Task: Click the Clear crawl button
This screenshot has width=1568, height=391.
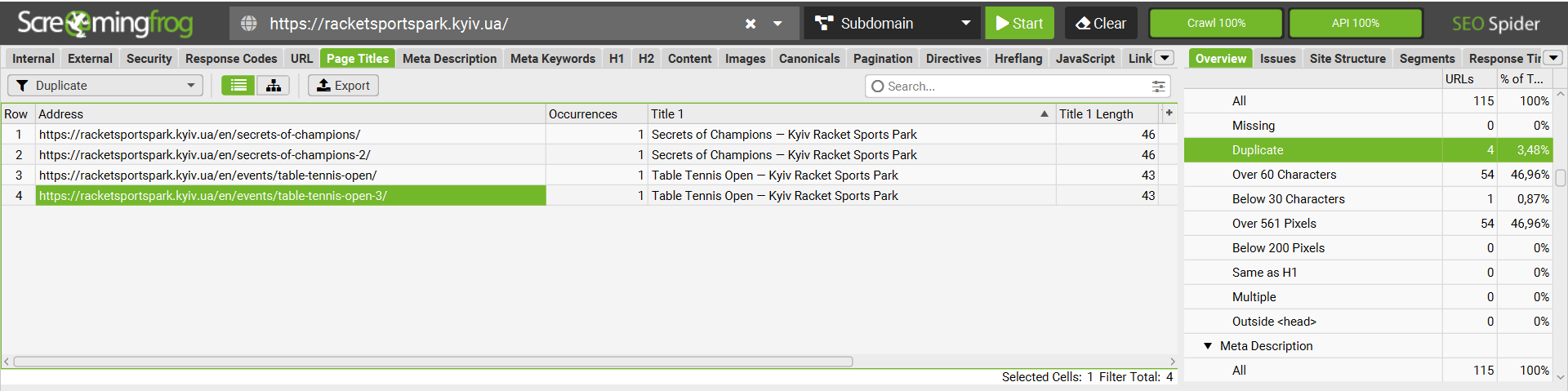Action: coord(1101,24)
